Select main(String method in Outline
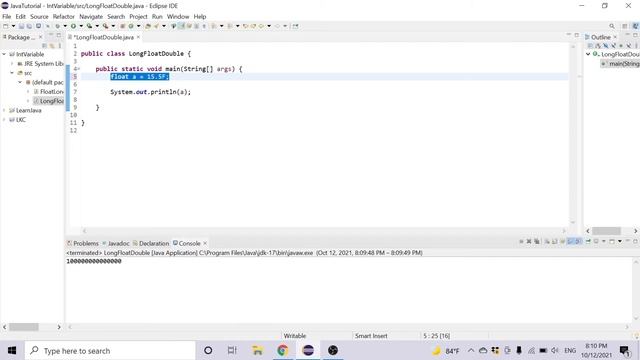 620,64
